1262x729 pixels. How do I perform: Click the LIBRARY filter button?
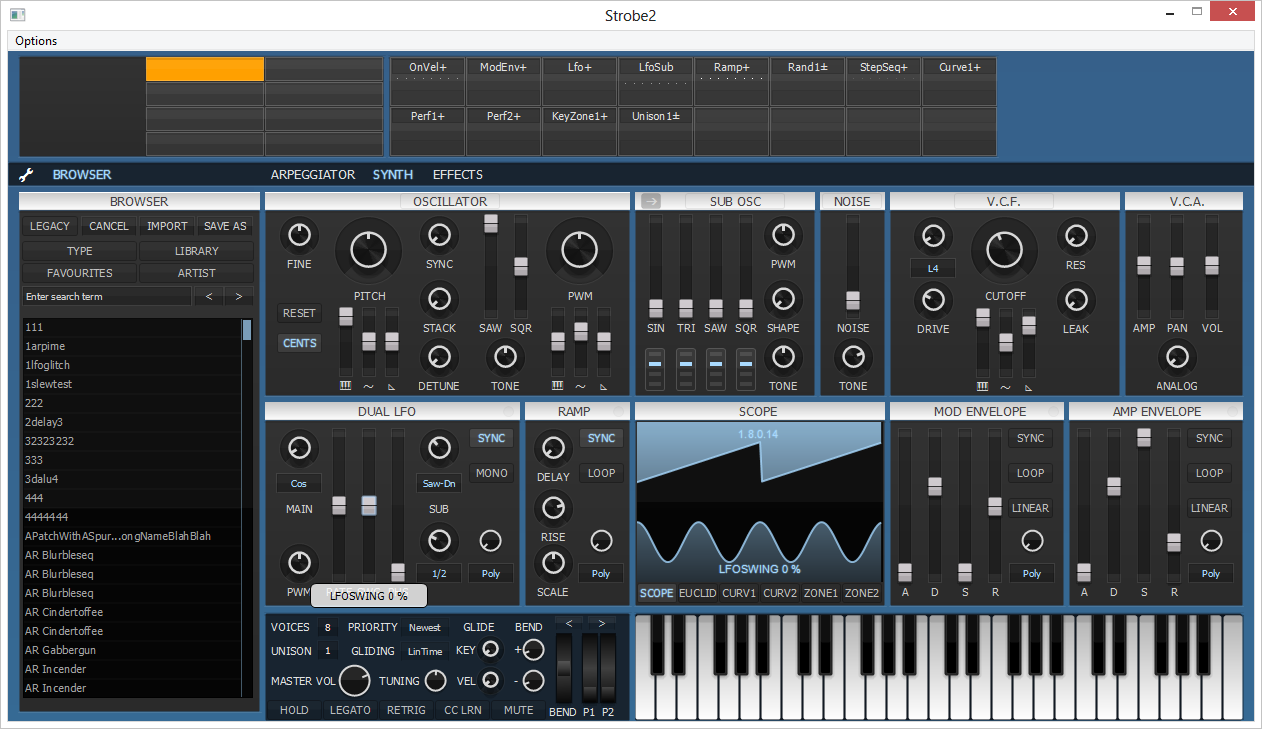tap(196, 251)
